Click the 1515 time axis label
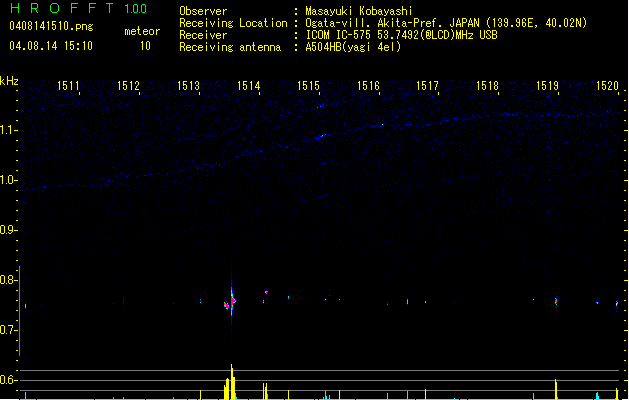 308,86
